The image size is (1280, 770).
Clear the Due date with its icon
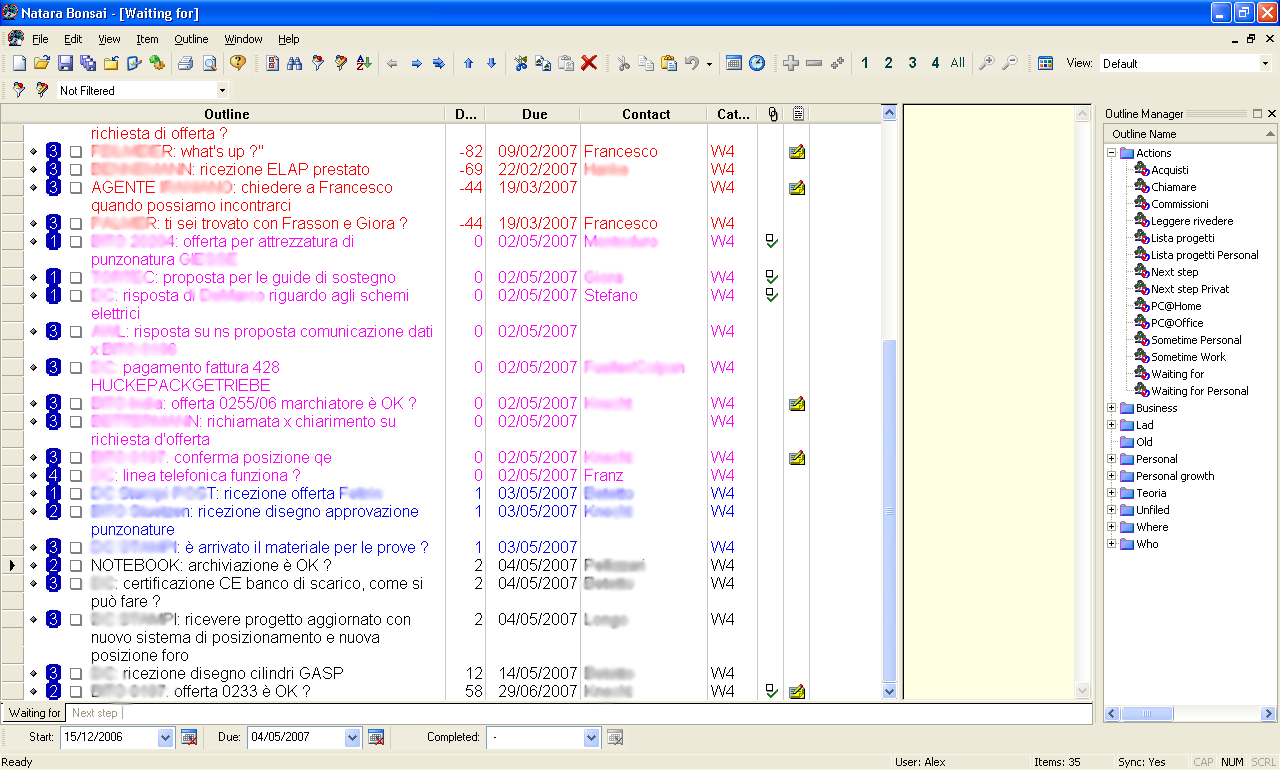point(376,738)
